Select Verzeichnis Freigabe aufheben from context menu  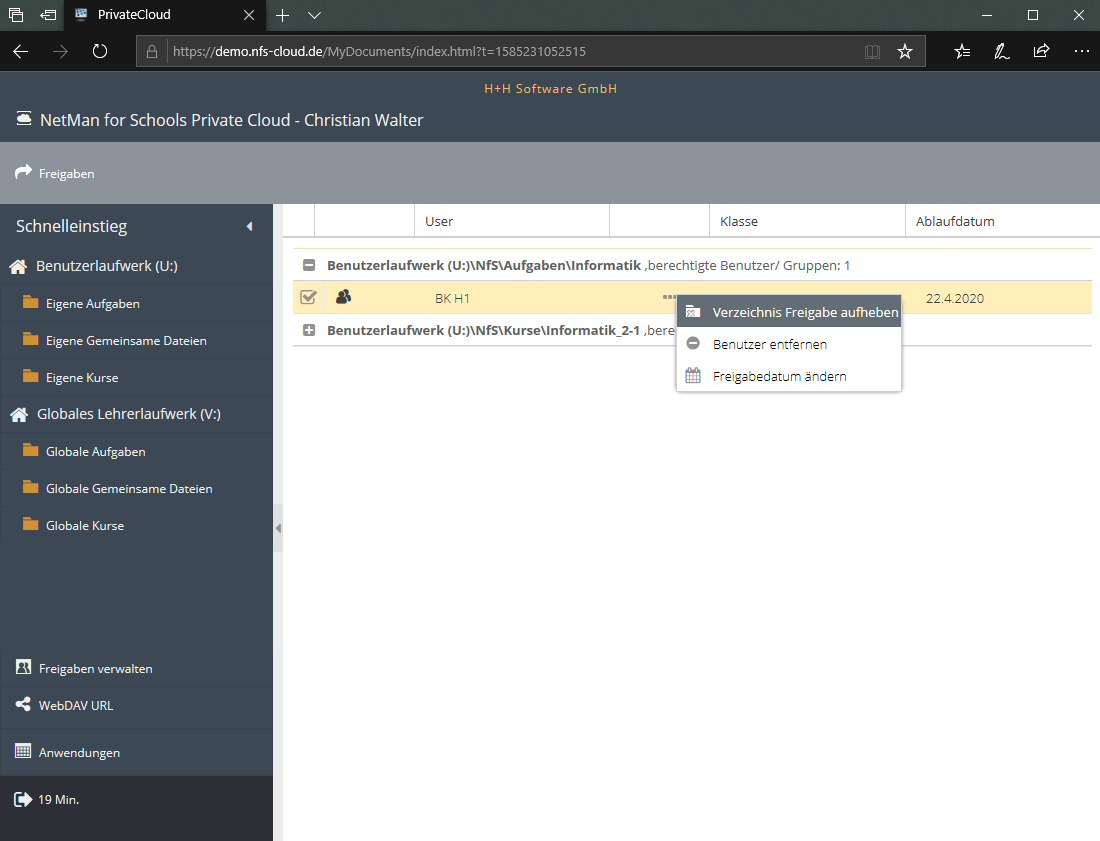pos(789,312)
